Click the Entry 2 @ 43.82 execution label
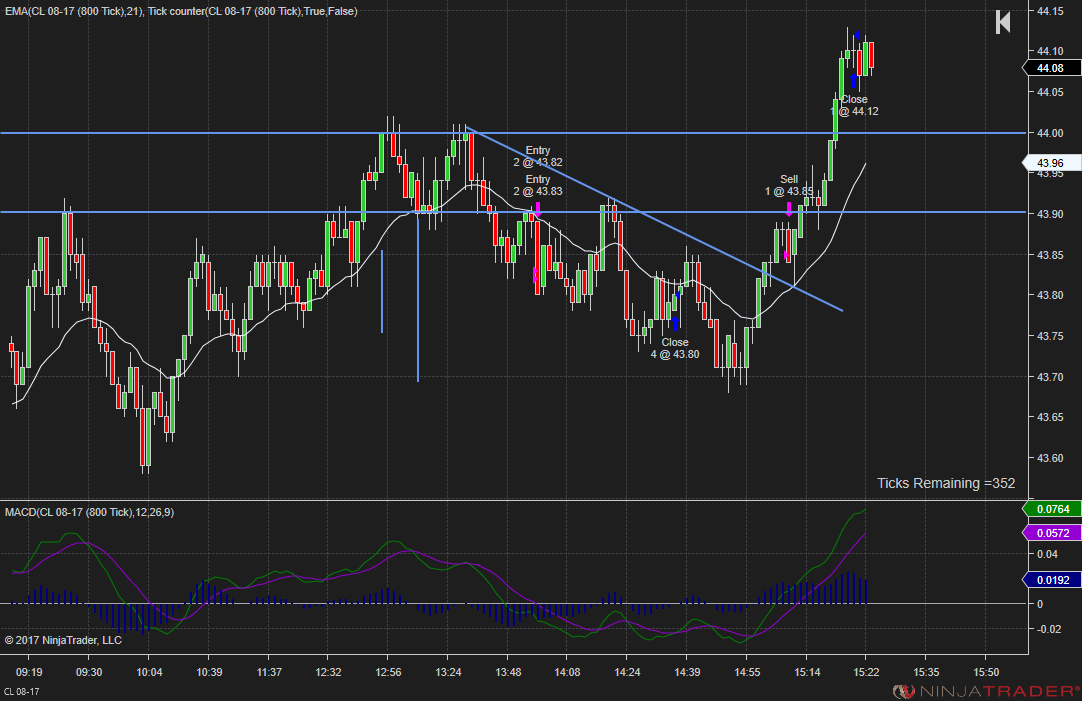The height and width of the screenshot is (701, 1082). [x=538, y=156]
